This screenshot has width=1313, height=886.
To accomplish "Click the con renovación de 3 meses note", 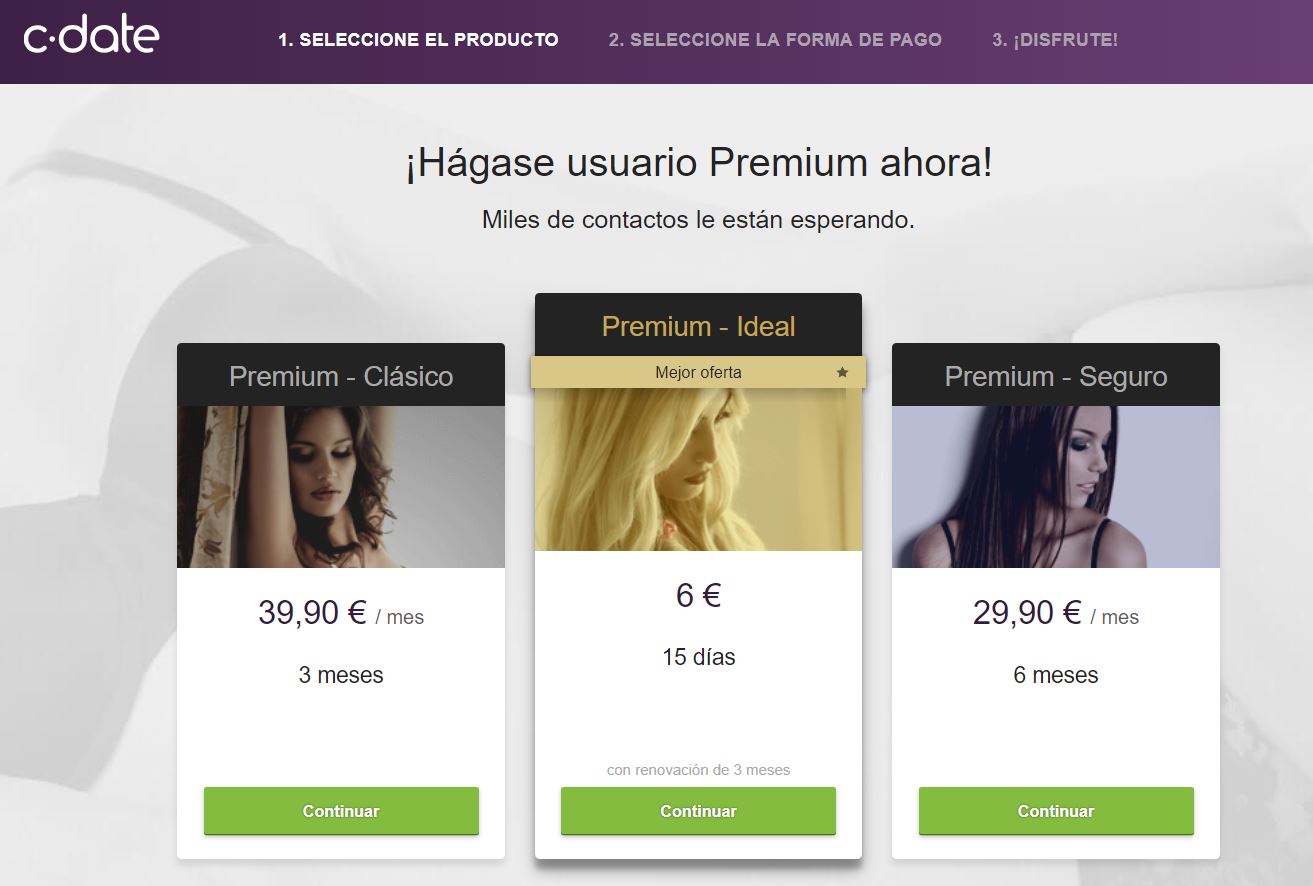I will (x=698, y=770).
